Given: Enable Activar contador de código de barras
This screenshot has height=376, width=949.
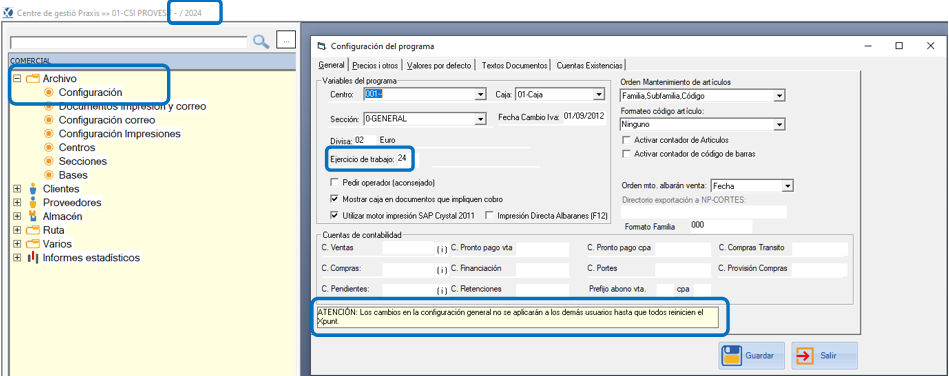Looking at the screenshot, I should [x=626, y=154].
